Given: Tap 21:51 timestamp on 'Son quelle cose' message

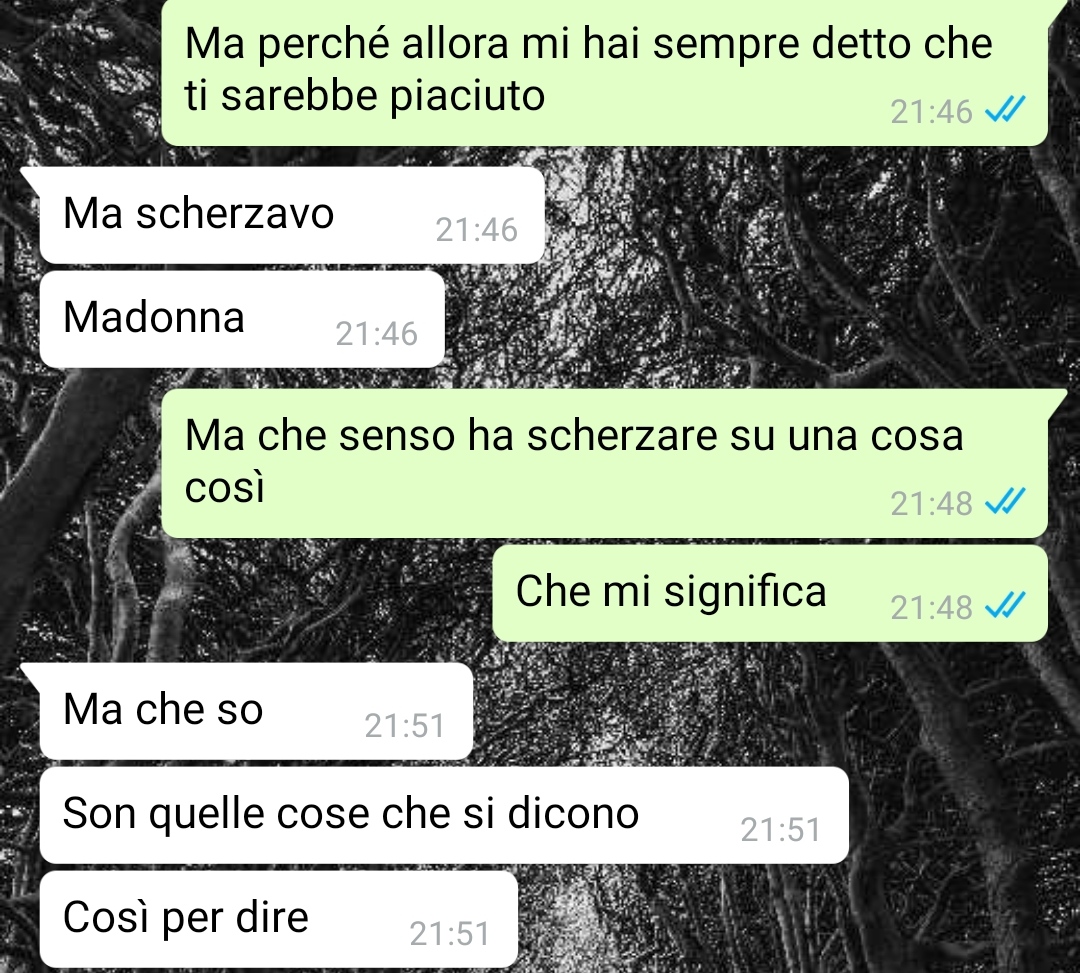Looking at the screenshot, I should (x=780, y=830).
